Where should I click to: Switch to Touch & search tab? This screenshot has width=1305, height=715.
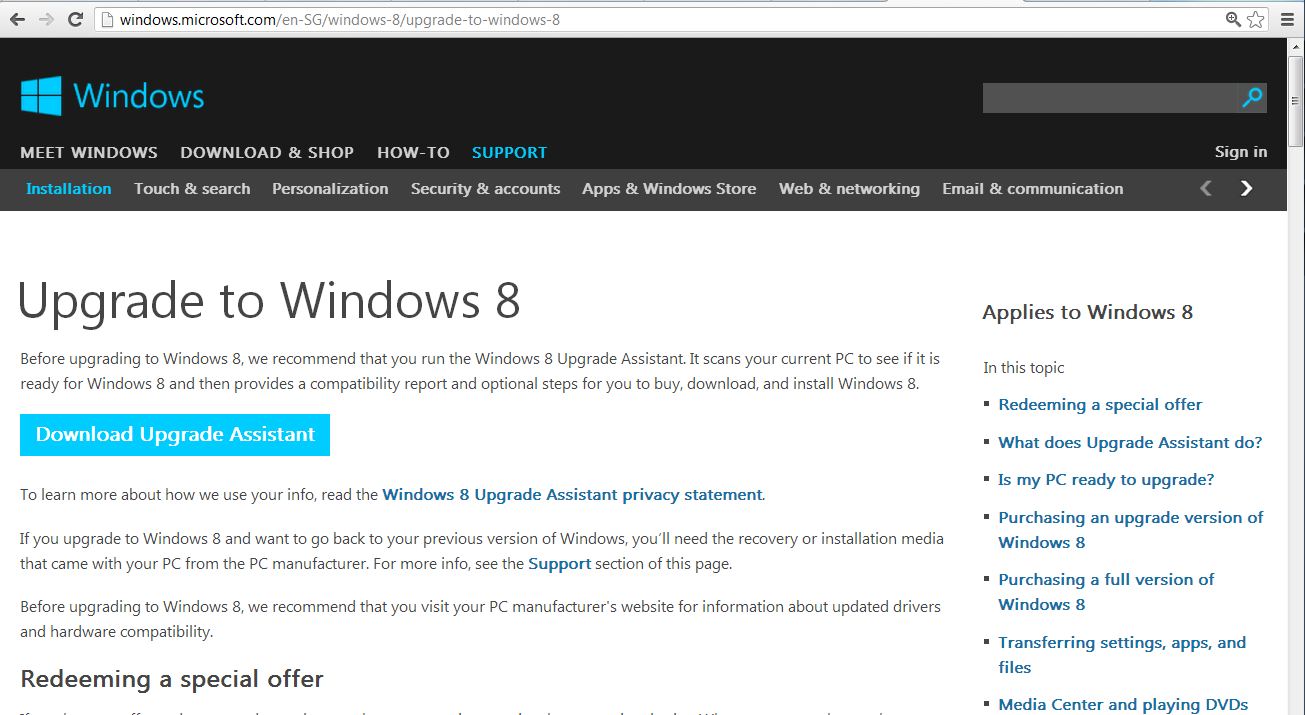[192, 188]
